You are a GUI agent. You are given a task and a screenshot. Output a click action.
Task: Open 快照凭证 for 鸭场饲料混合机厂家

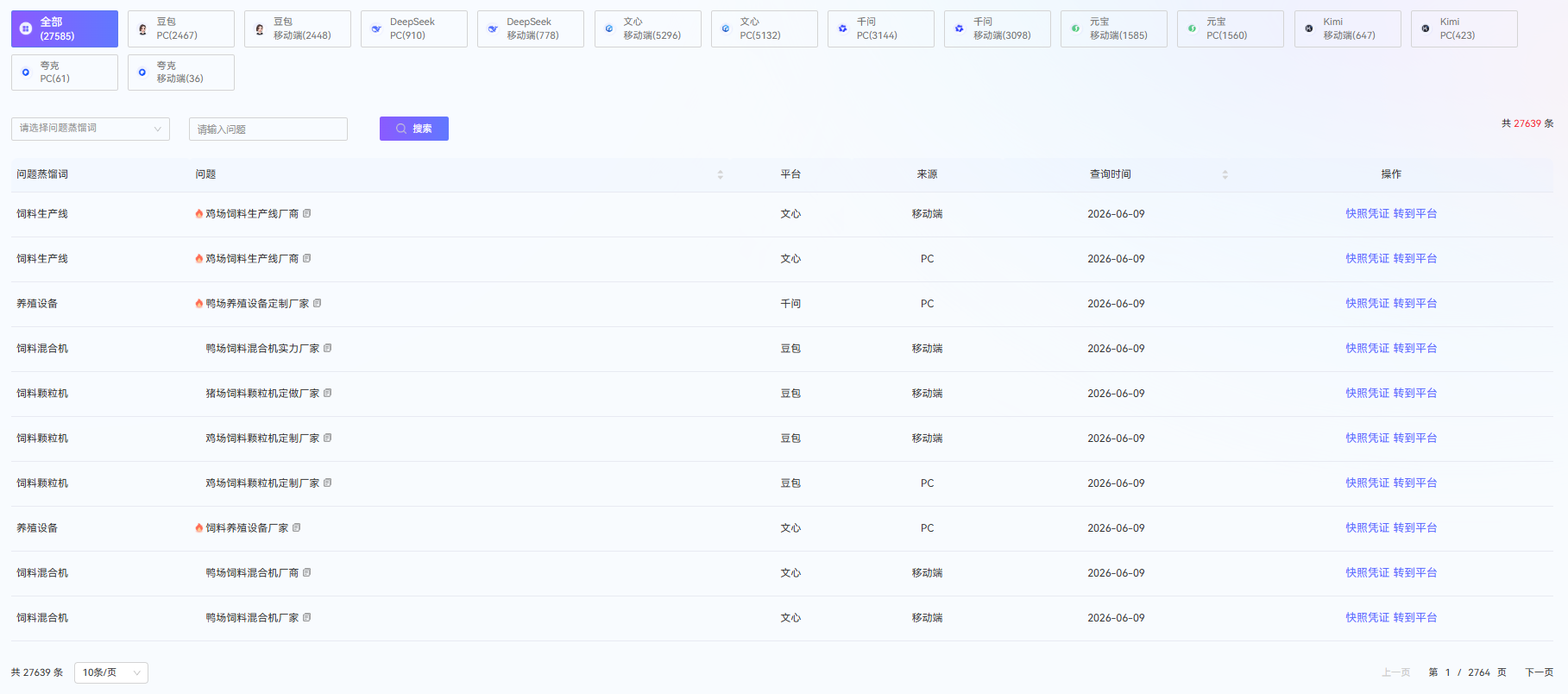coord(1367,617)
